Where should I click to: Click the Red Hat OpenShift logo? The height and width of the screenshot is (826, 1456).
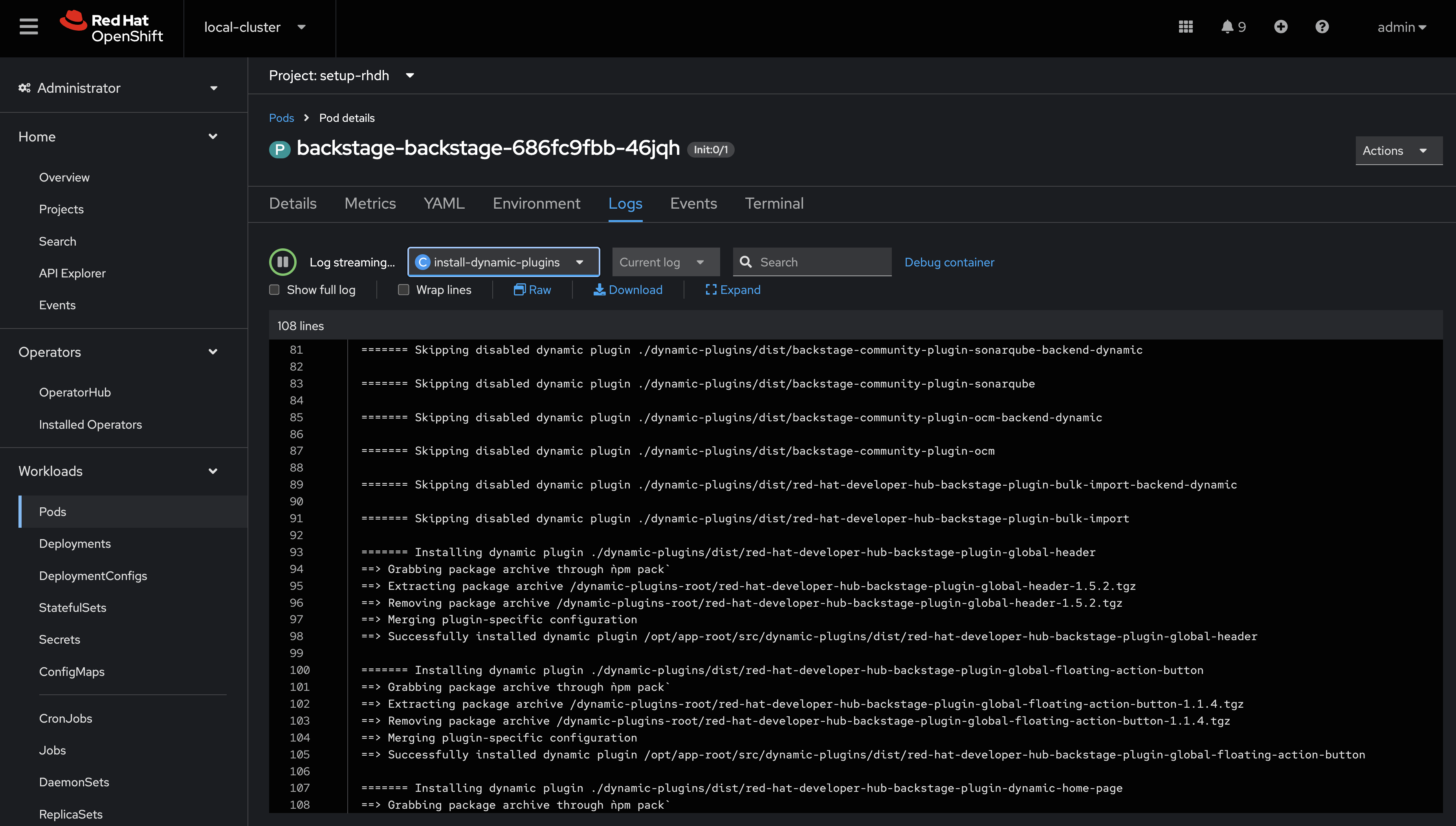tap(112, 27)
